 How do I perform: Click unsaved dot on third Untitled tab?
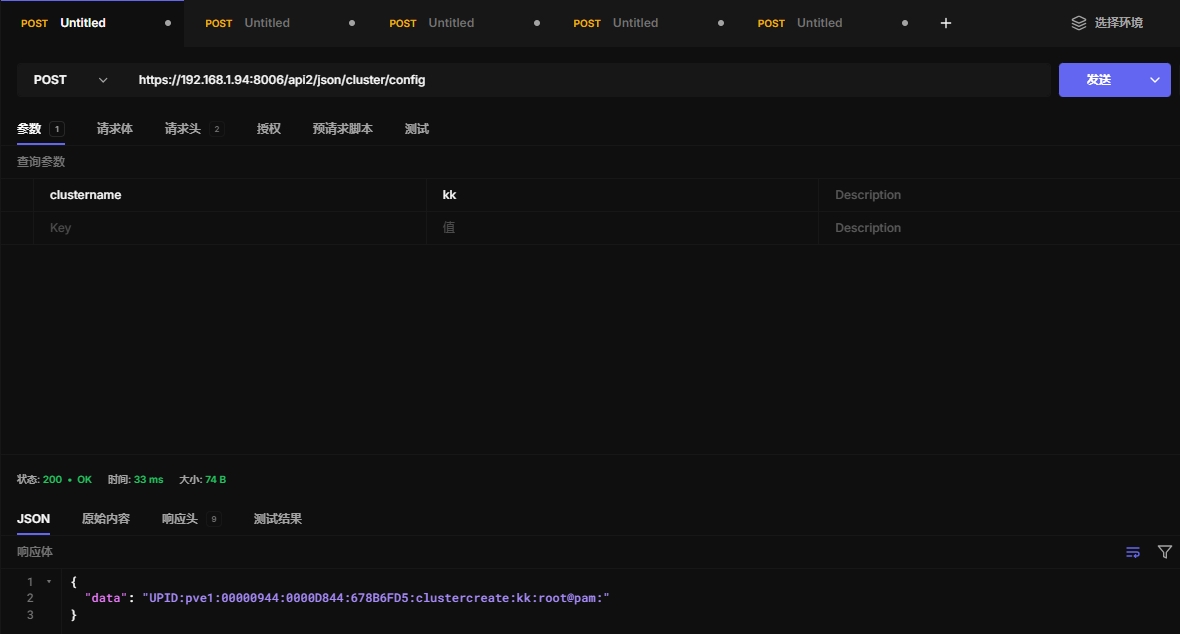(x=537, y=23)
